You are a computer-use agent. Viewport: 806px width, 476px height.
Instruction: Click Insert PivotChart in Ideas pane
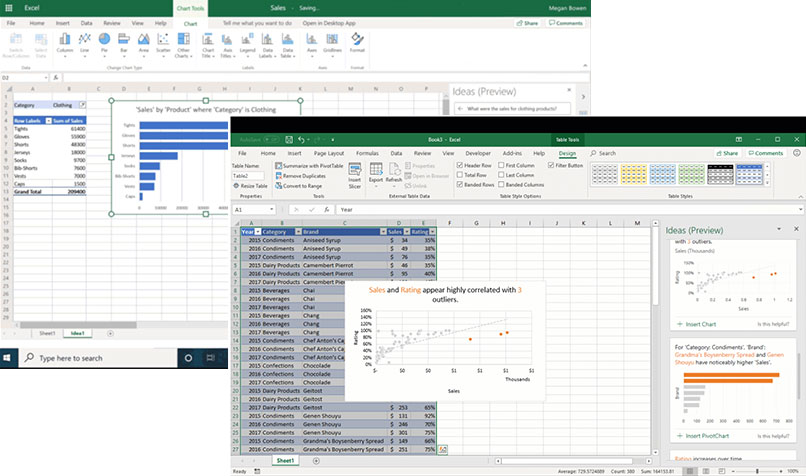703,436
